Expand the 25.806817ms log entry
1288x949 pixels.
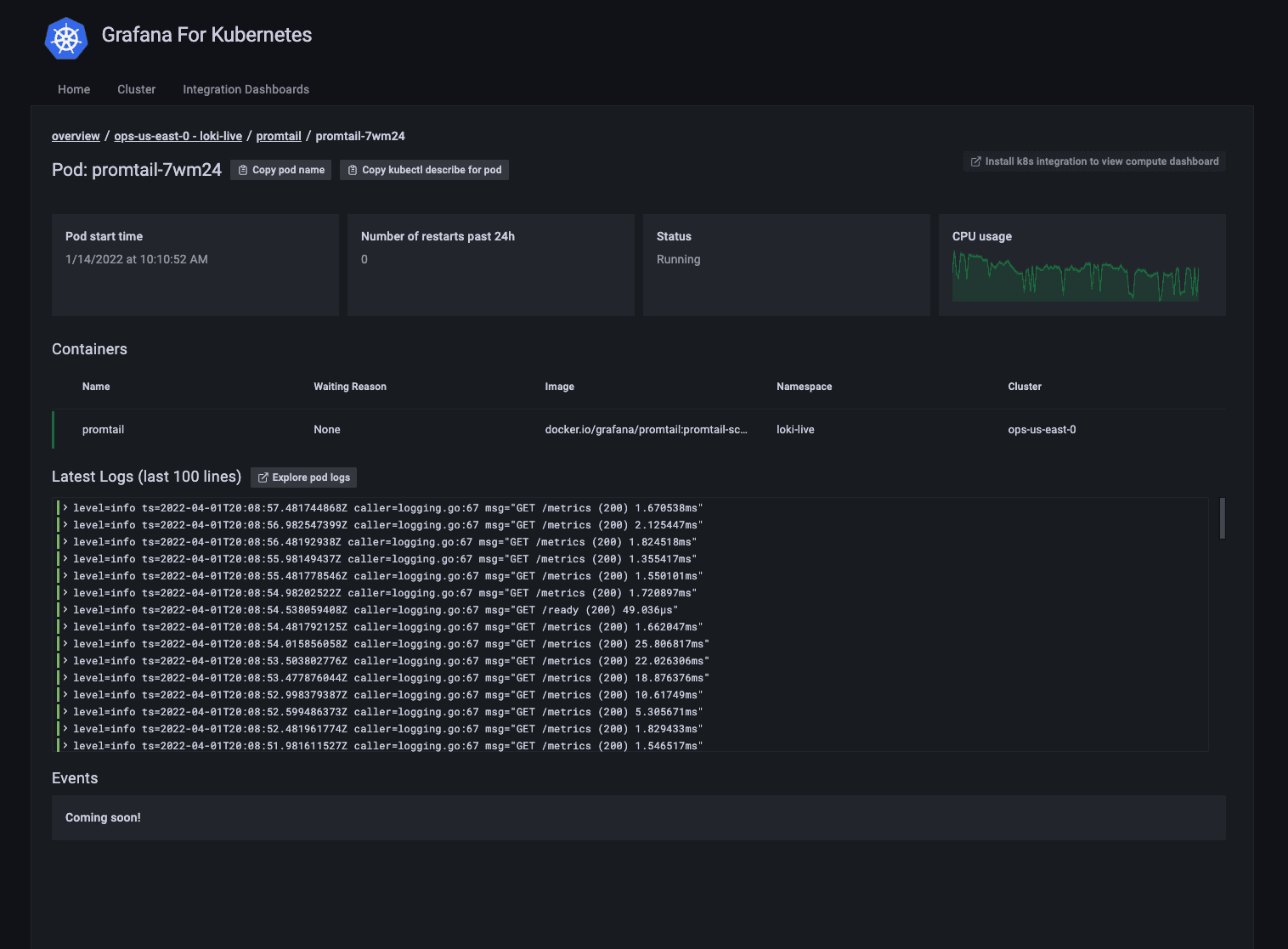(65, 644)
